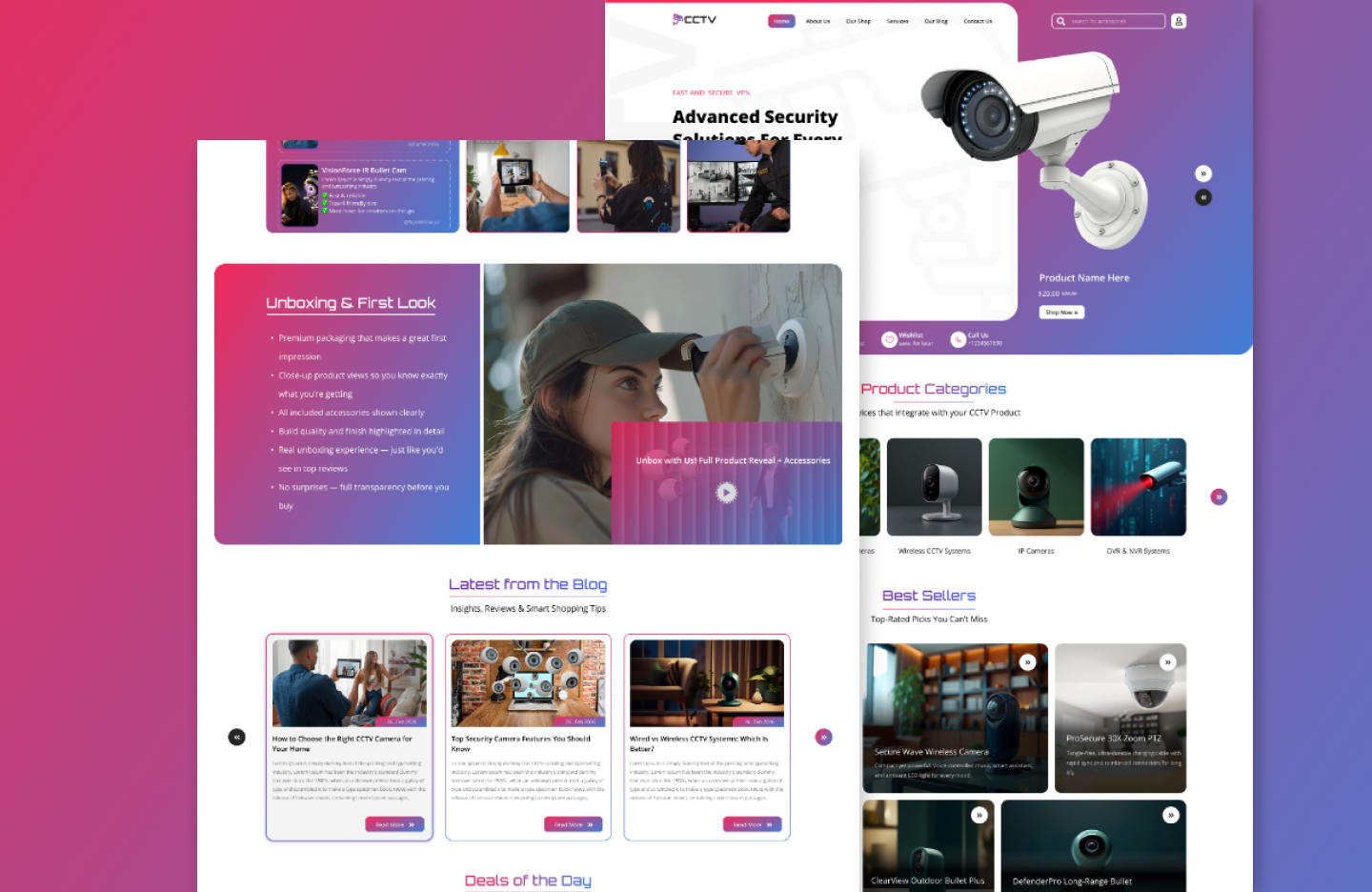1372x892 pixels.
Task: Click blog image of couple with tablet
Action: (350, 683)
